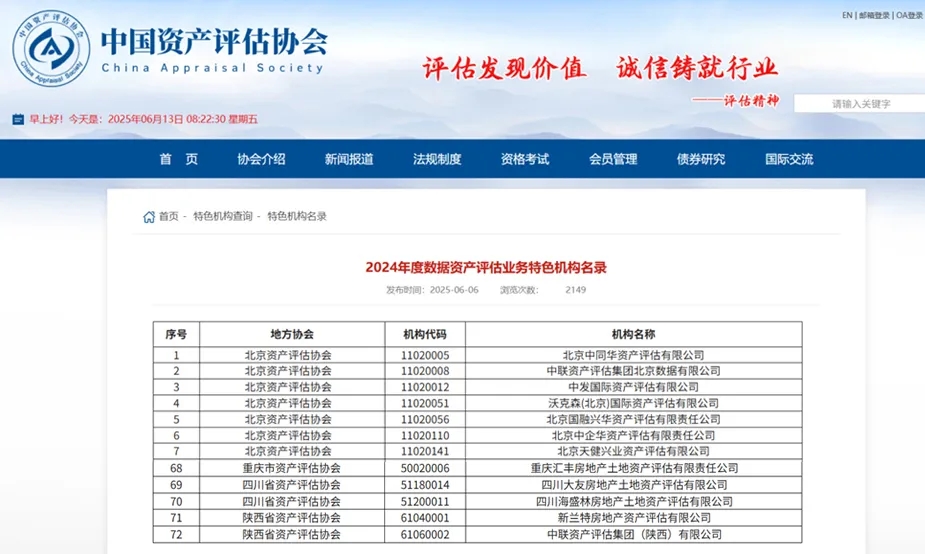Click the 特色机构名录 breadcrumb link
925x554 pixels.
pos(297,217)
